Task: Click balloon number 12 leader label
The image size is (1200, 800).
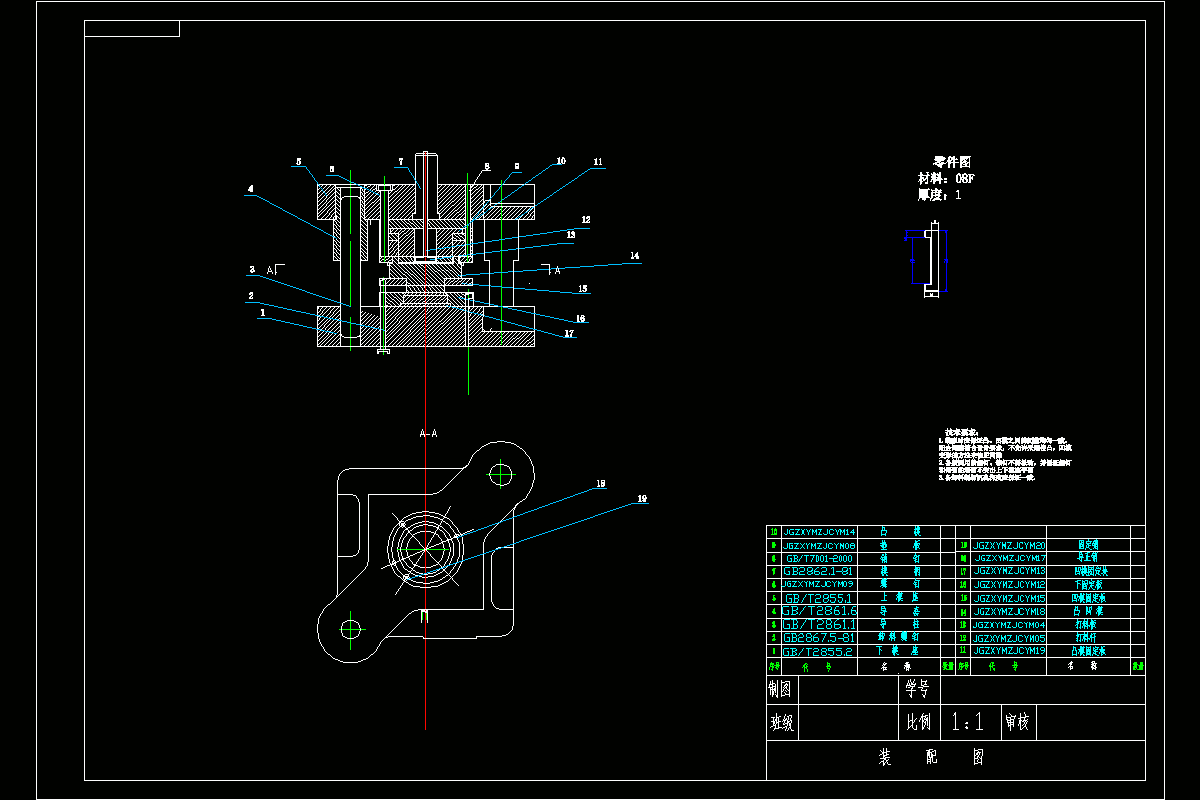Action: pyautogui.click(x=585, y=219)
